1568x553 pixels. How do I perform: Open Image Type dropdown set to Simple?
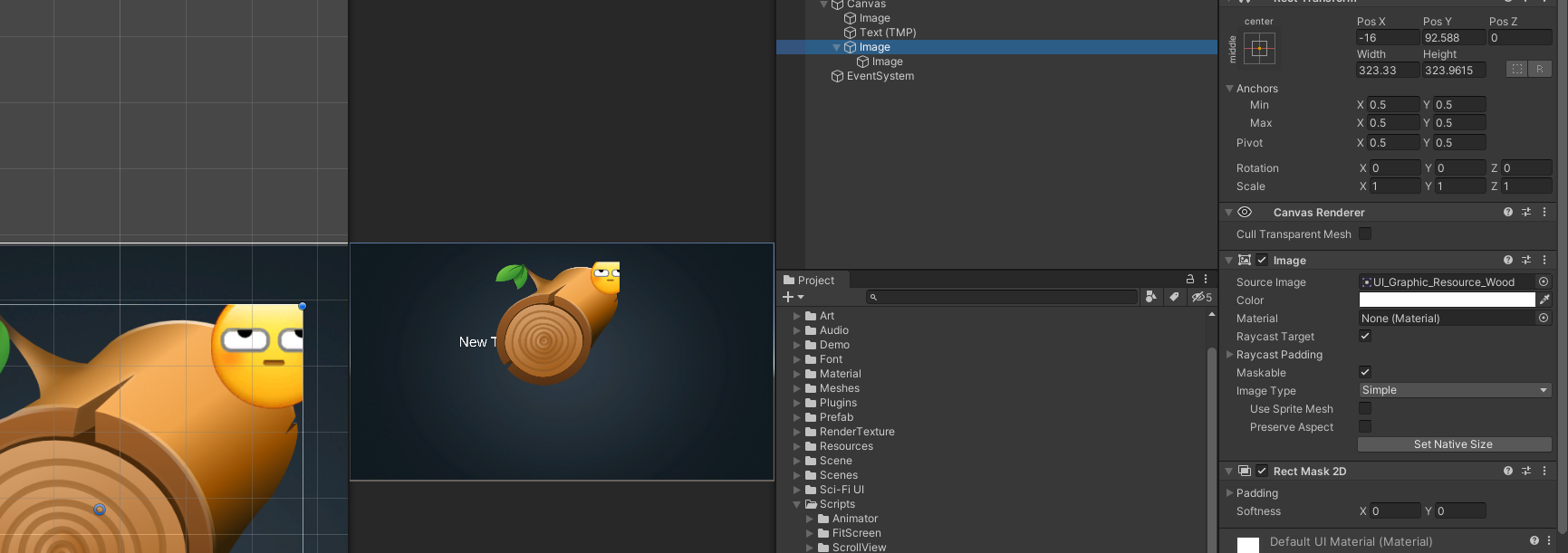pyautogui.click(x=1455, y=390)
